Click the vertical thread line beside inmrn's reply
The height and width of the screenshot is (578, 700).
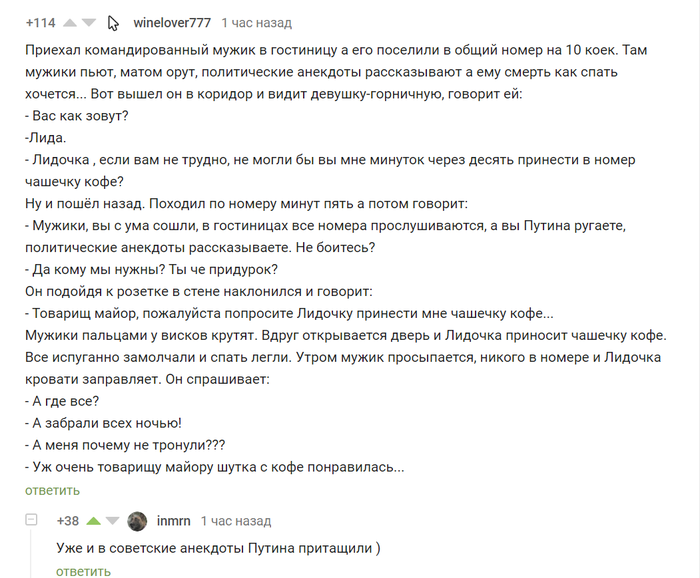(x=31, y=555)
